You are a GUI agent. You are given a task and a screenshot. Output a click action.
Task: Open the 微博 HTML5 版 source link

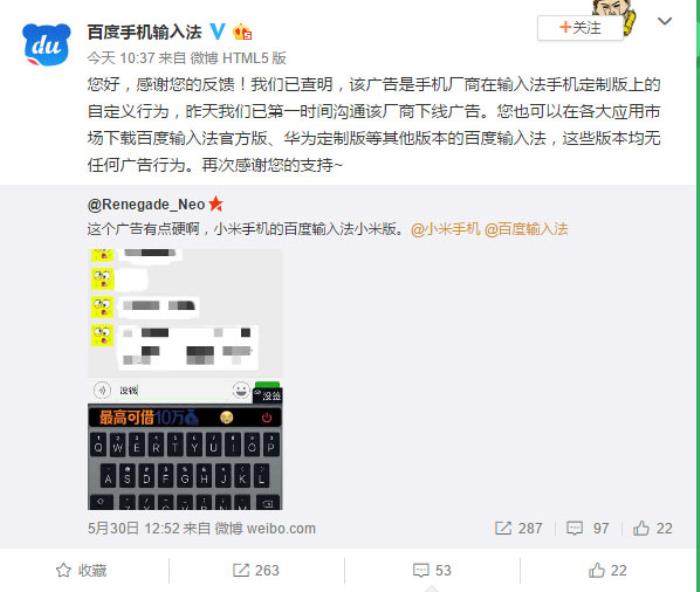pyautogui.click(x=238, y=58)
